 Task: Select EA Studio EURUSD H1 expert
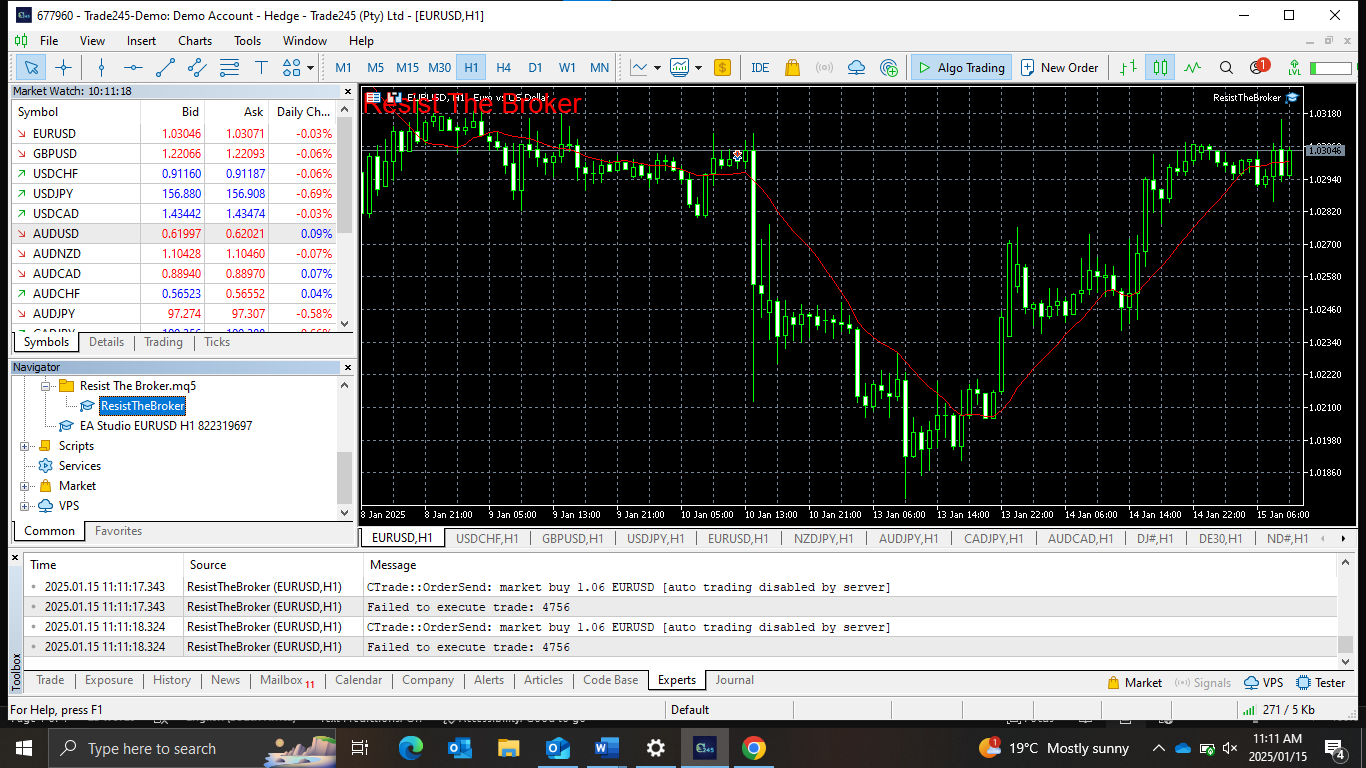tap(166, 426)
